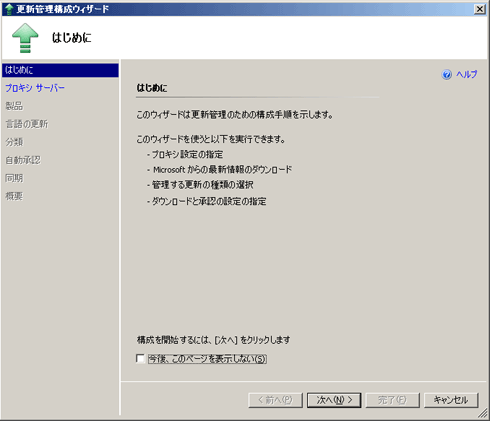Open the ヘルプ link
The height and width of the screenshot is (421, 490).
pyautogui.click(x=467, y=74)
